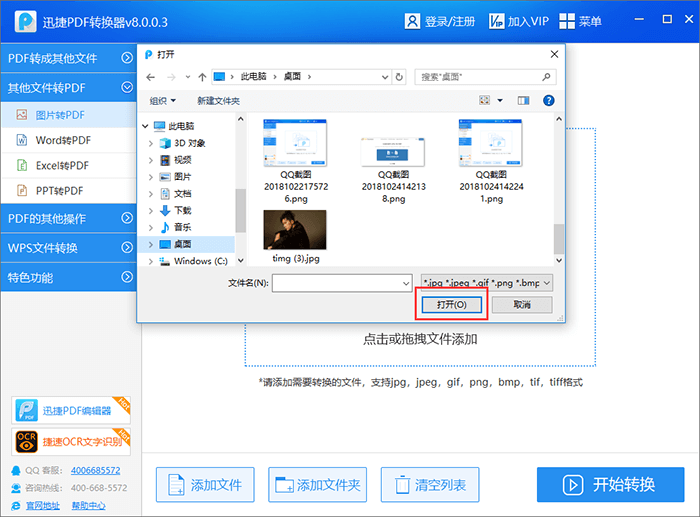Screen dimensions: 700x517
Task: Expand the PDF转成其他文件 section
Action: click(x=127, y=58)
